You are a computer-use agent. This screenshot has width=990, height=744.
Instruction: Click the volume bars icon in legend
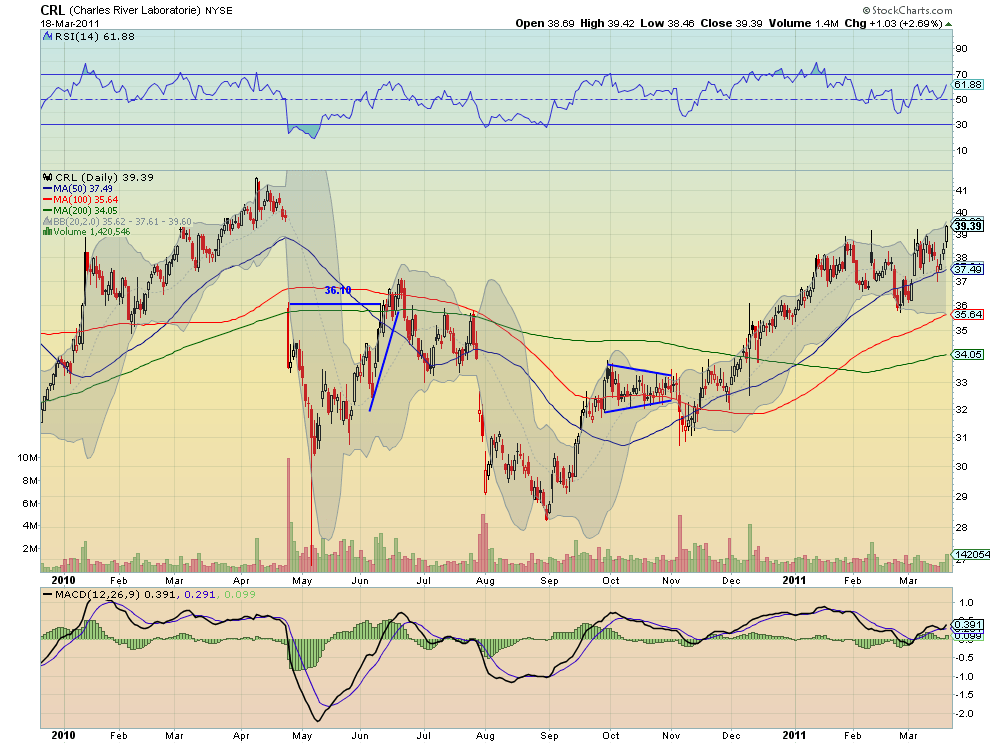pos(47,232)
